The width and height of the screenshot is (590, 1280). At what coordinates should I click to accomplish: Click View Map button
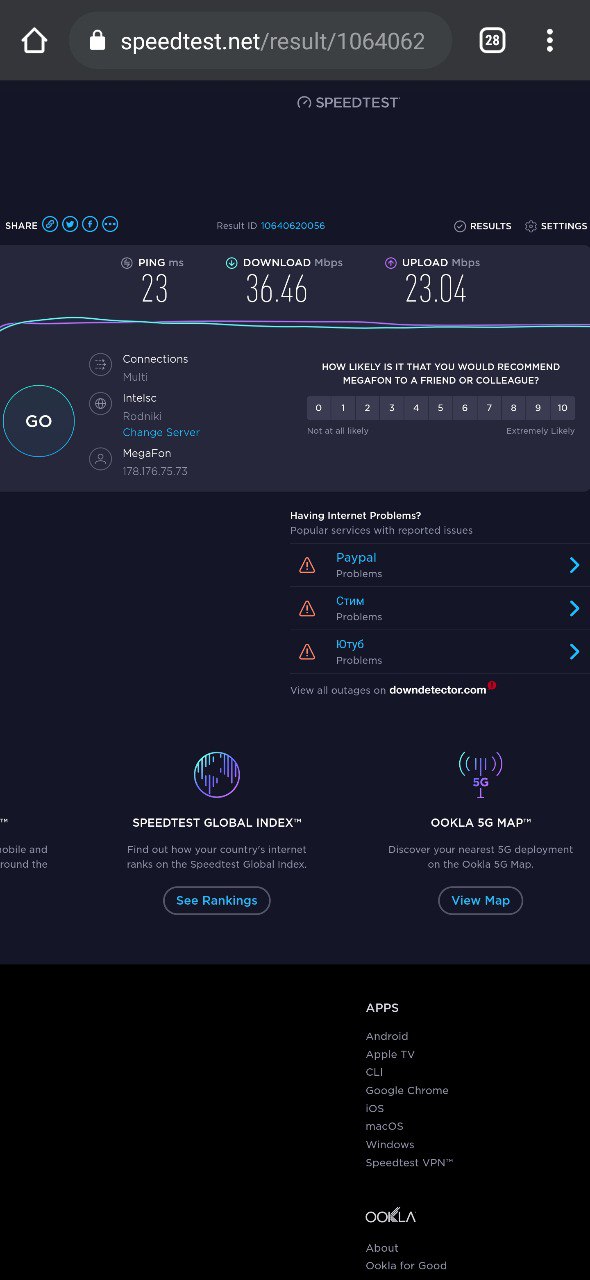480,901
